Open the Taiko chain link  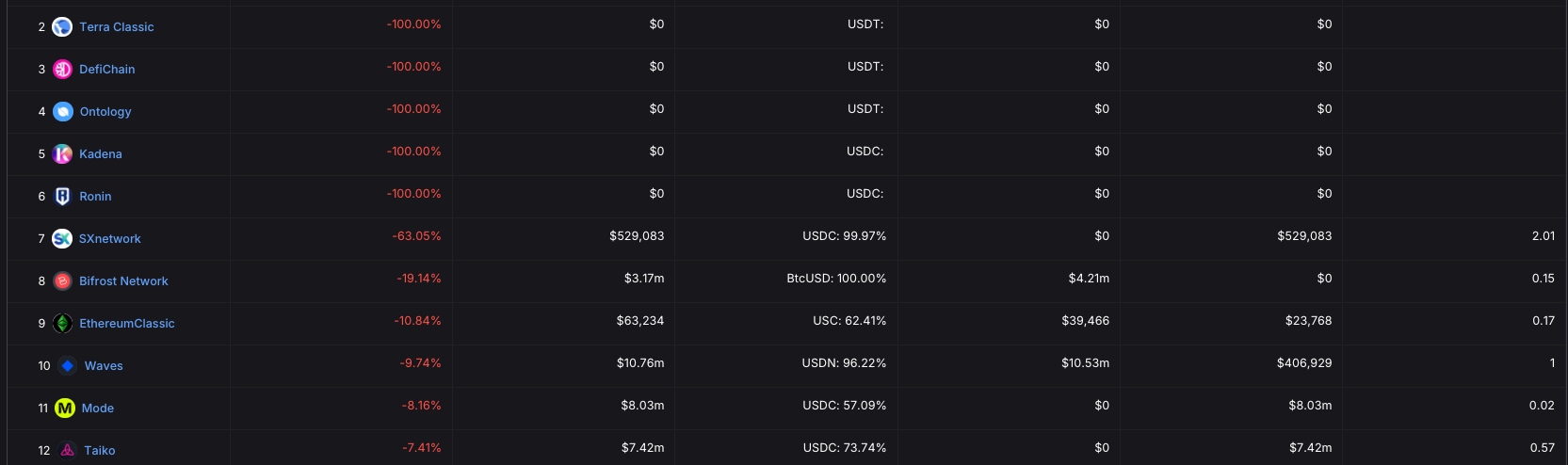click(x=100, y=451)
